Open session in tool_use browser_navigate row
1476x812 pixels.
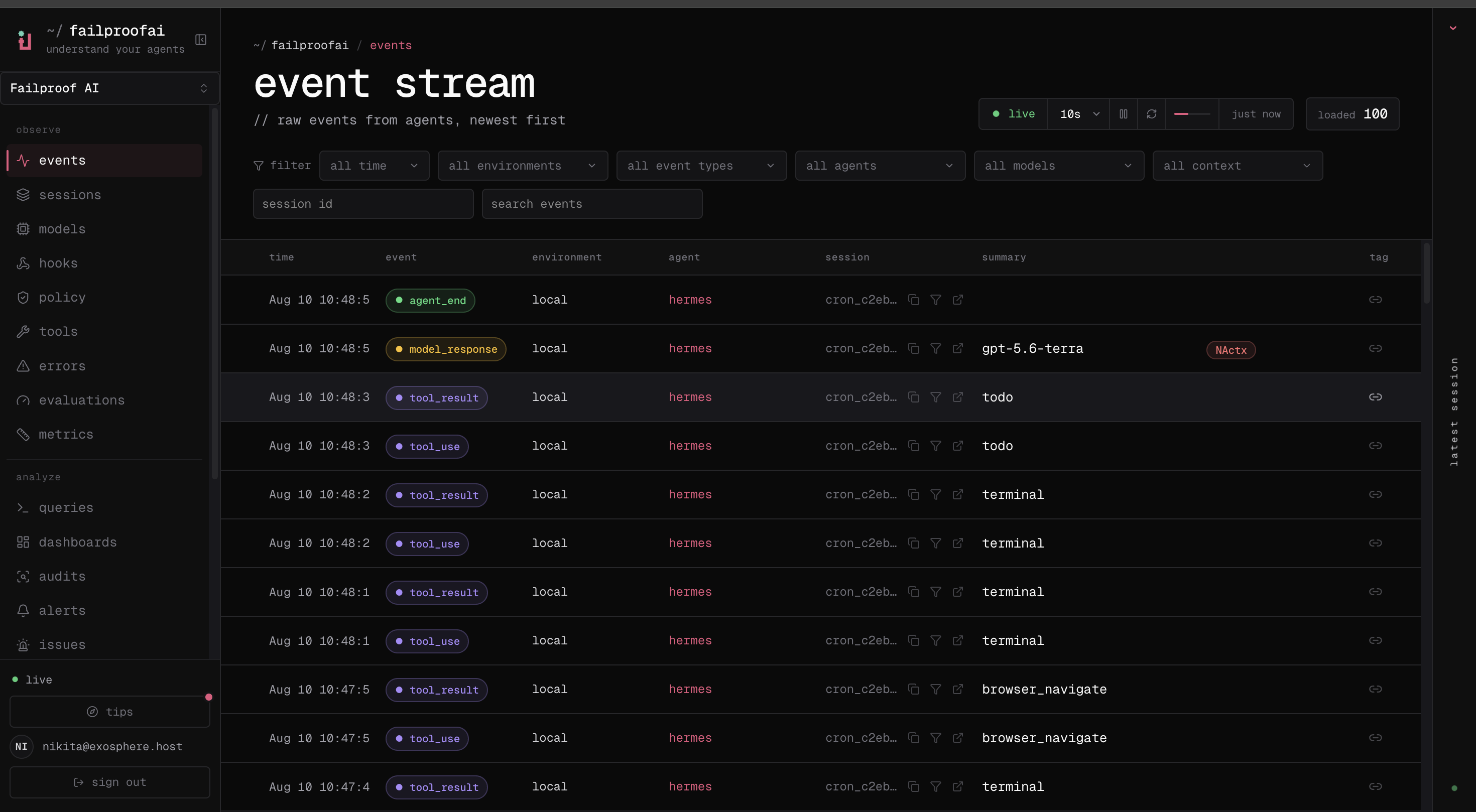[x=957, y=738]
